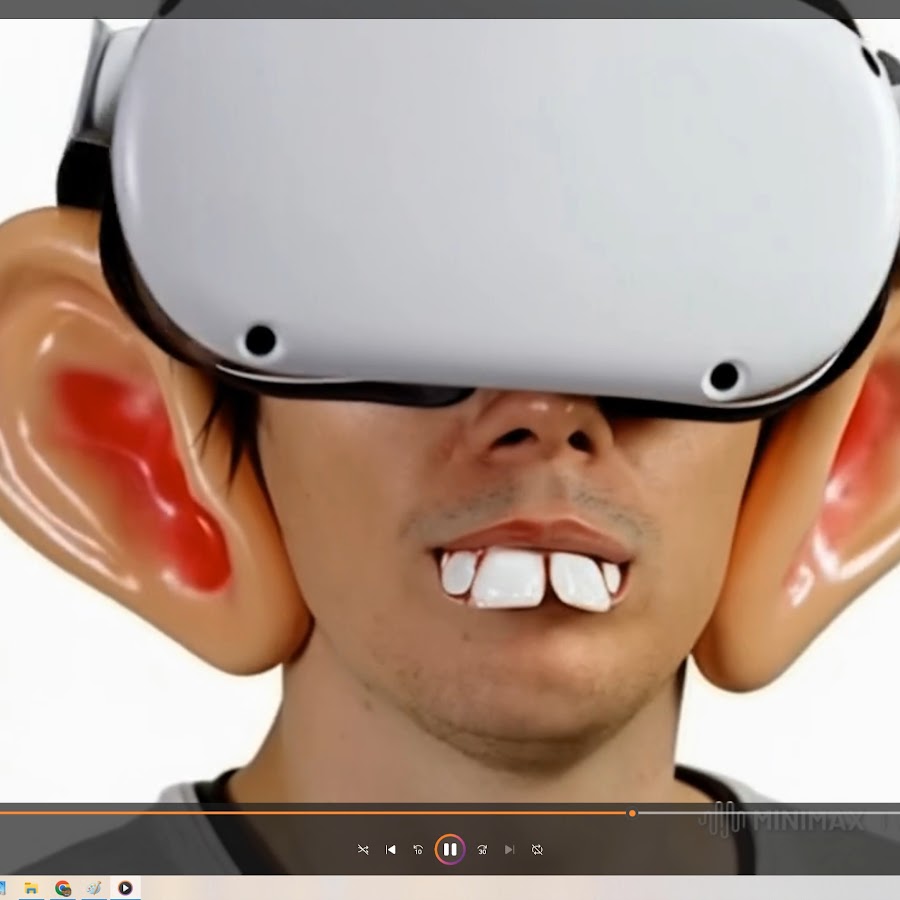Toggle repeat mode
Image resolution: width=900 pixels, height=900 pixels.
[537, 849]
